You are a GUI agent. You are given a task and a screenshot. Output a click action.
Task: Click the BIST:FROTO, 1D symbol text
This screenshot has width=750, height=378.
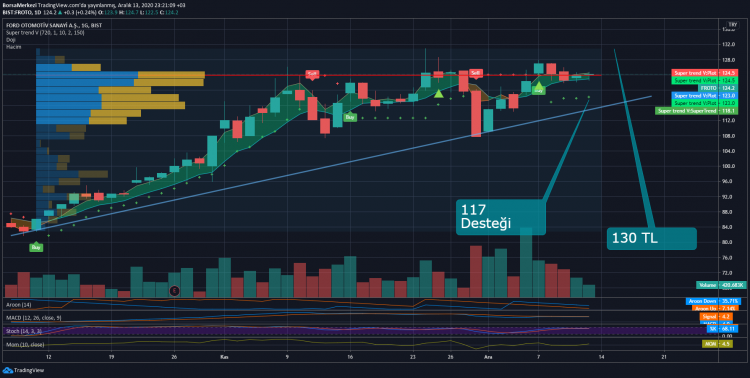pos(22,12)
